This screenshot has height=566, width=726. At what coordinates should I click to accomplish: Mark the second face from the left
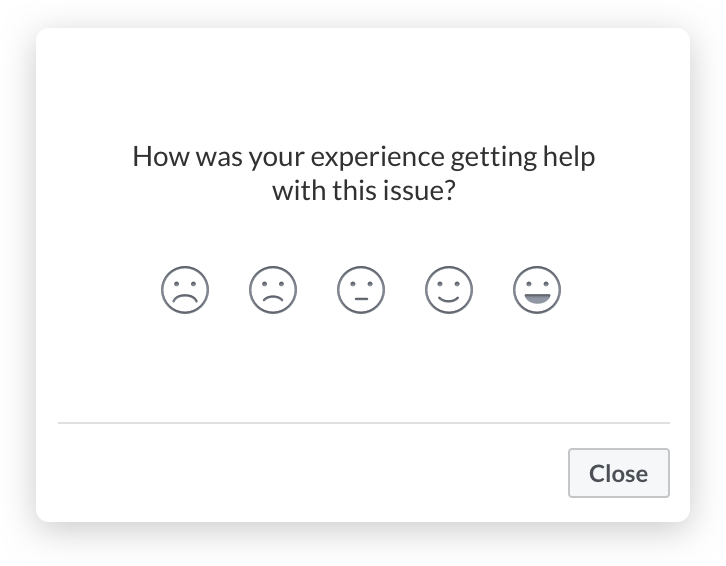(273, 290)
